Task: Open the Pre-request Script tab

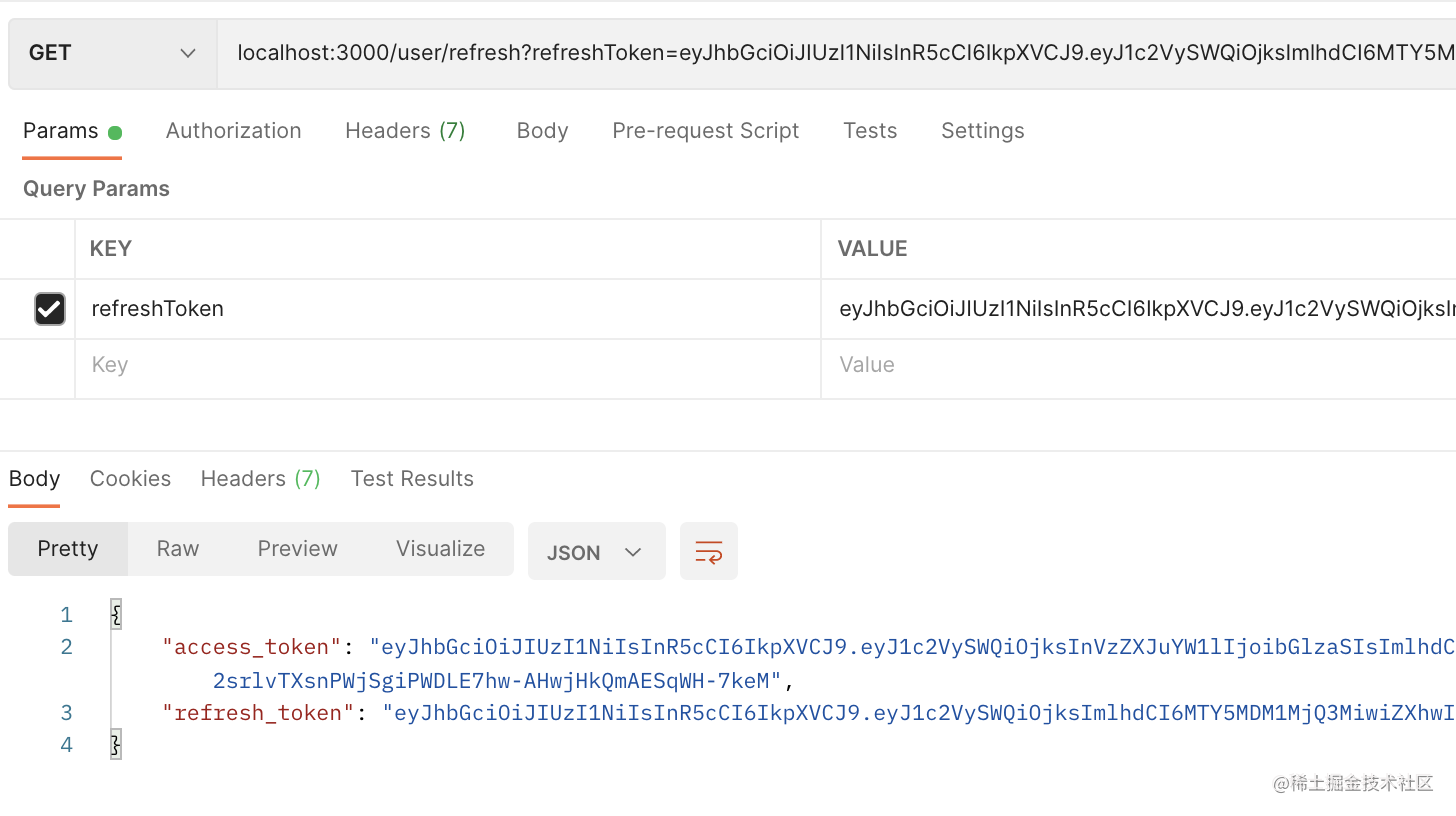Action: pos(705,131)
